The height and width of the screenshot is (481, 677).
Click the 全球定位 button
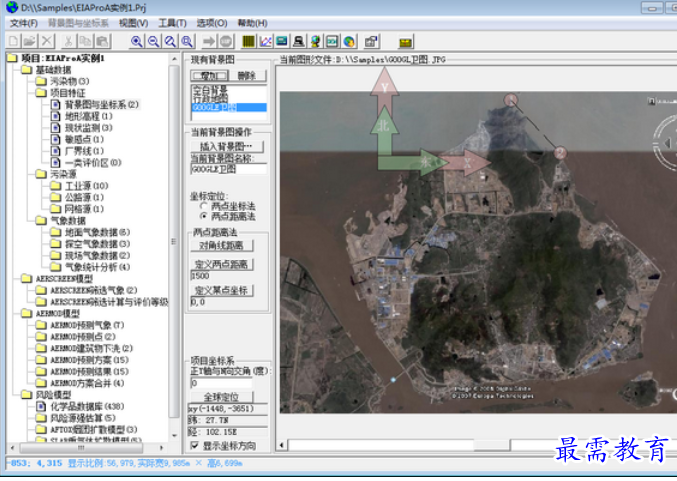click(x=221, y=396)
